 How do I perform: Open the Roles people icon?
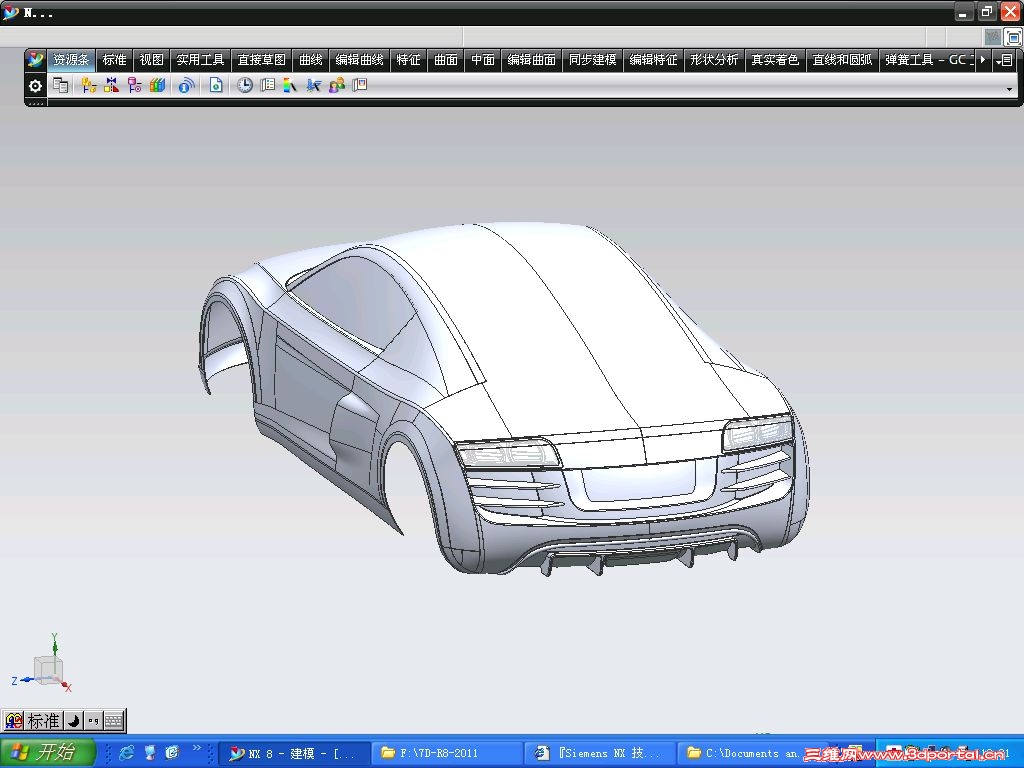click(x=337, y=85)
